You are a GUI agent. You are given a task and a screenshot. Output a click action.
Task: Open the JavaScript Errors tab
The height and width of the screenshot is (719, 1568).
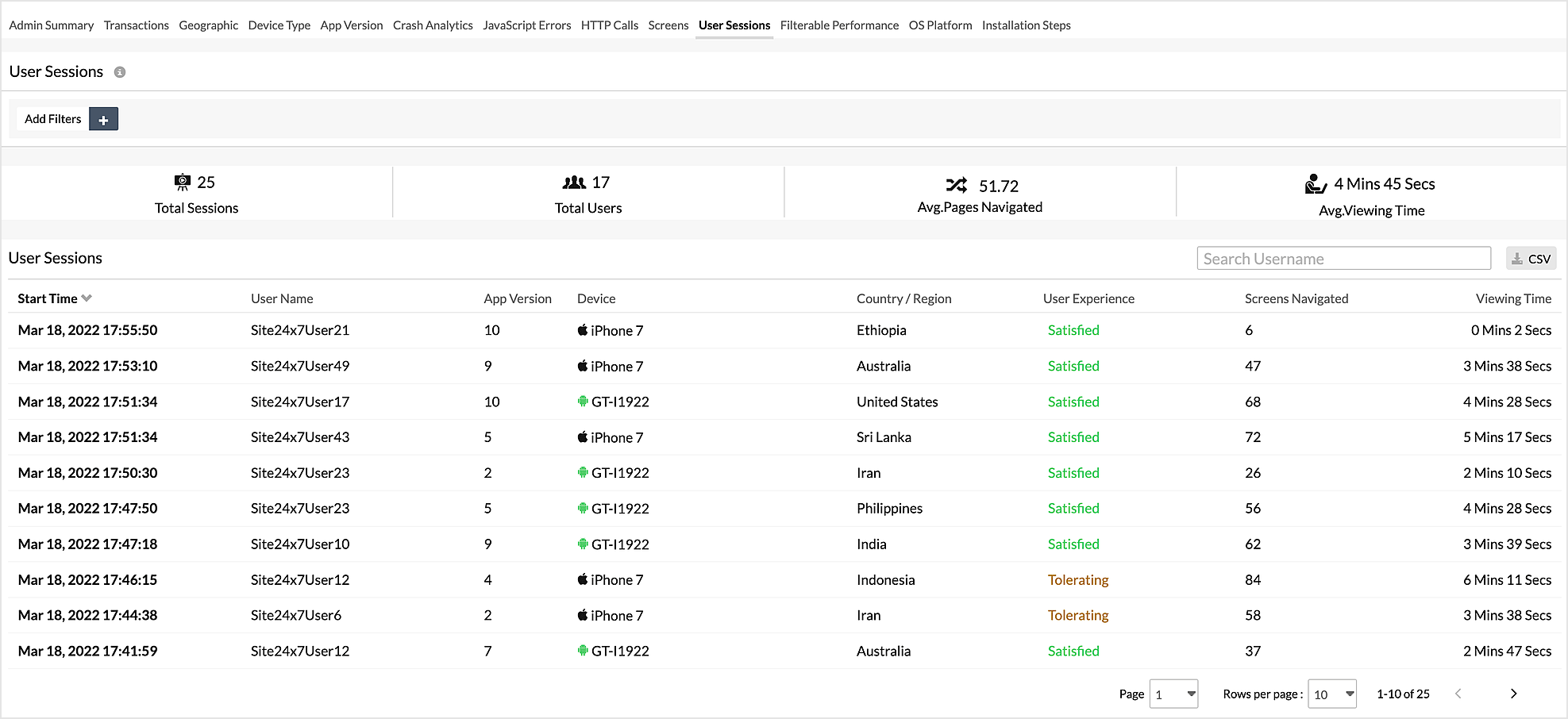526,25
